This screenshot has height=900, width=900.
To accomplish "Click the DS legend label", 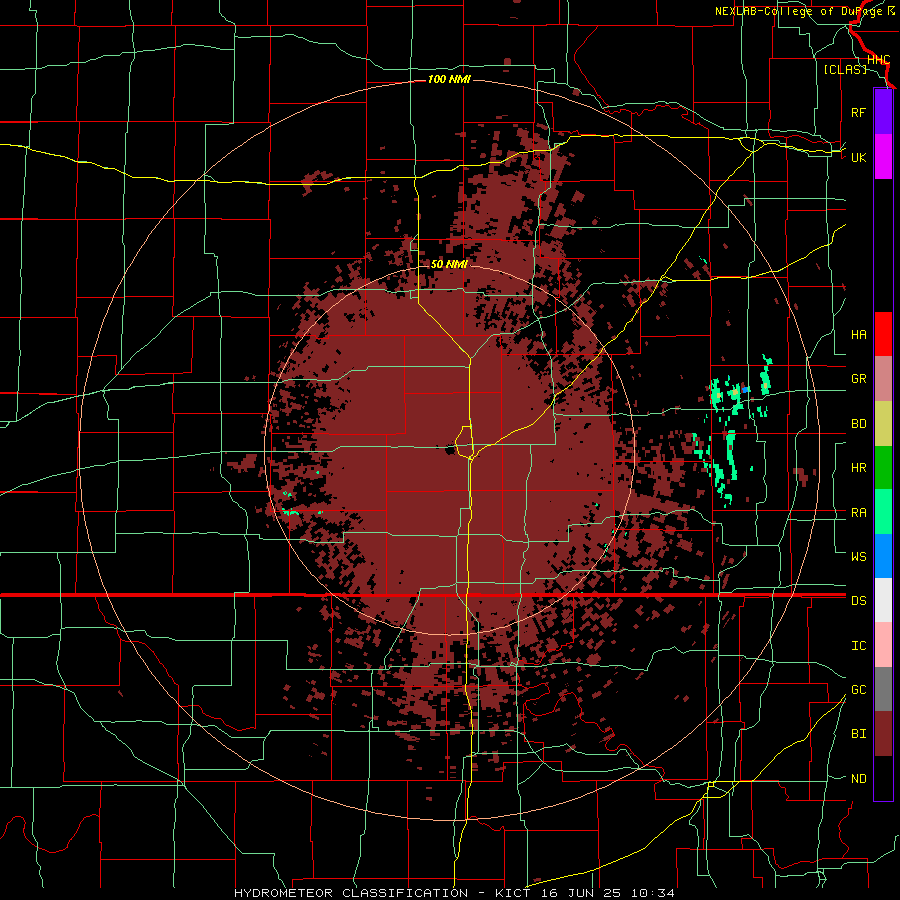I will [x=858, y=601].
